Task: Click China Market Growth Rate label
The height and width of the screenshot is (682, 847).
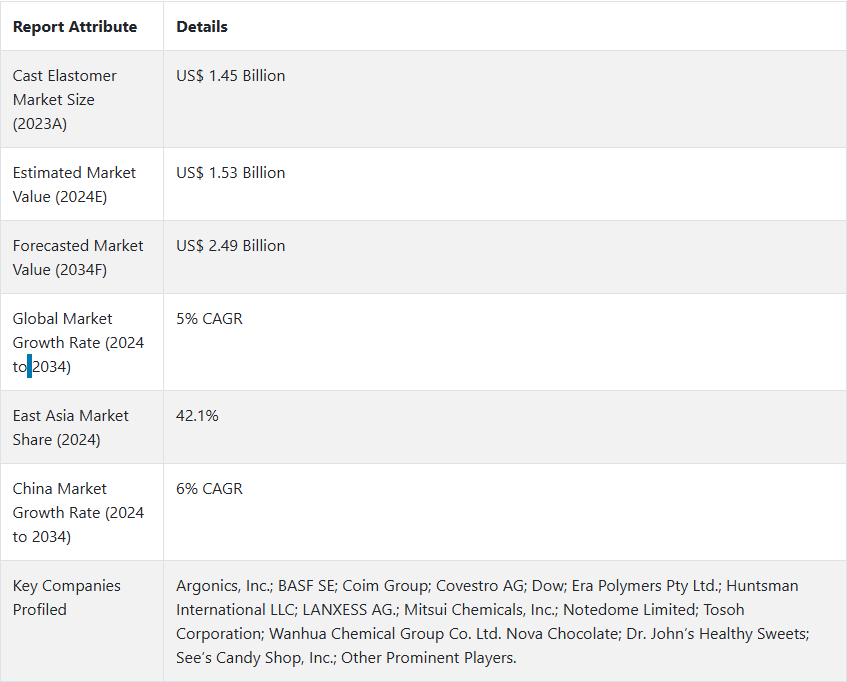Action: click(78, 512)
